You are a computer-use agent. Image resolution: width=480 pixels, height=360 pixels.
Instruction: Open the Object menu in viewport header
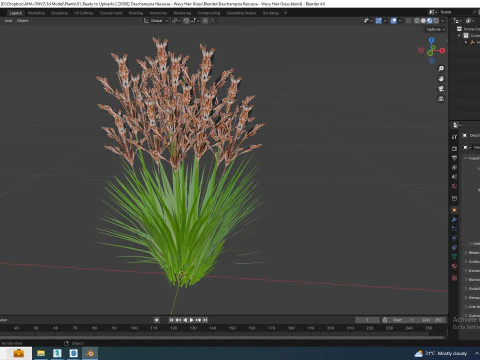coord(22,21)
